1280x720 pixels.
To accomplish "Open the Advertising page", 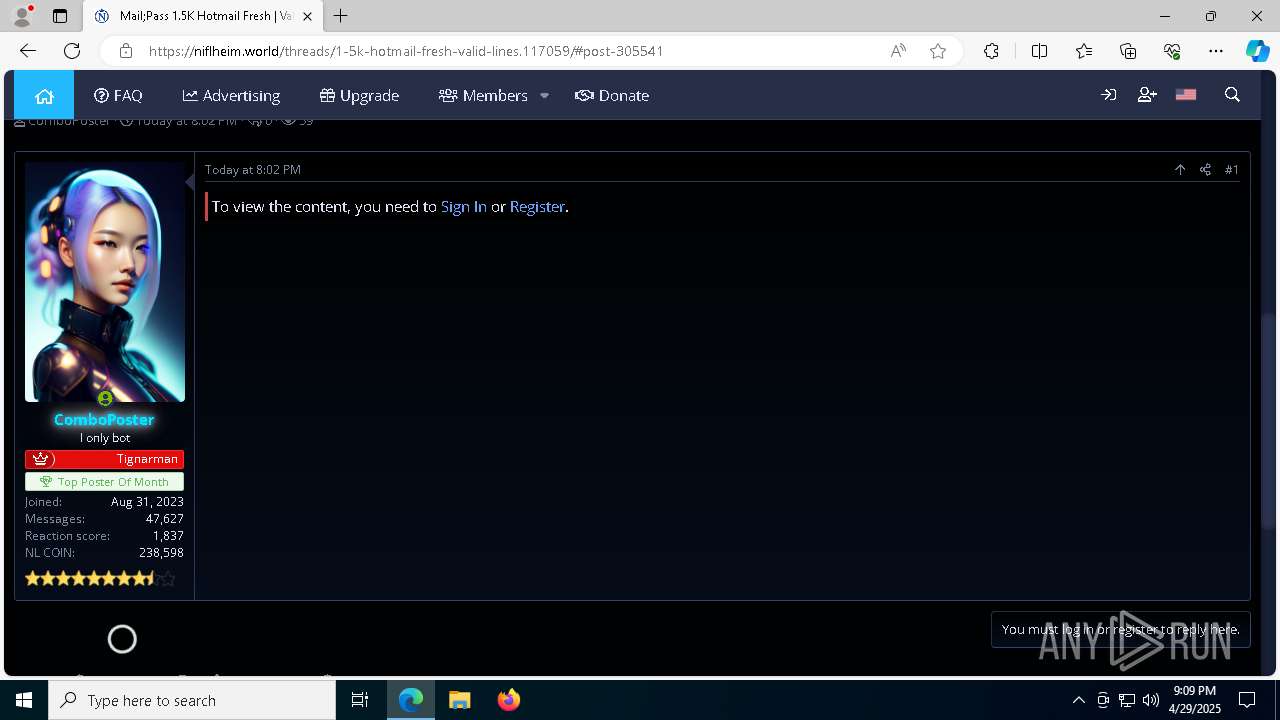I will point(231,95).
